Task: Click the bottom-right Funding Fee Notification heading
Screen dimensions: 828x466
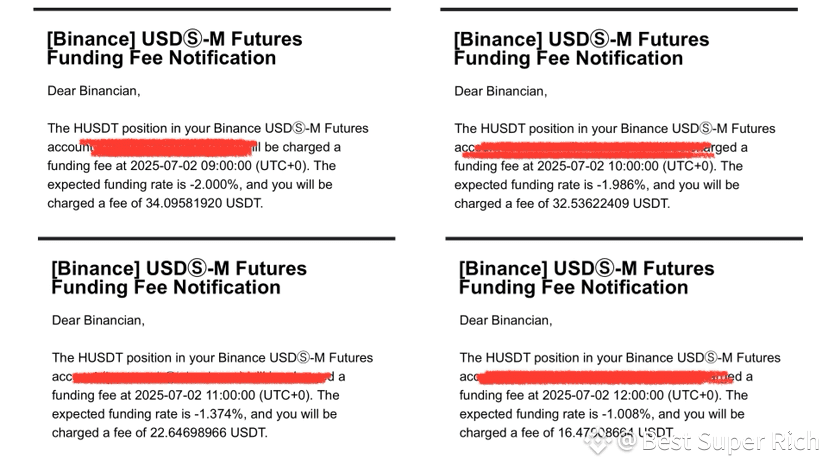Action: [587, 277]
